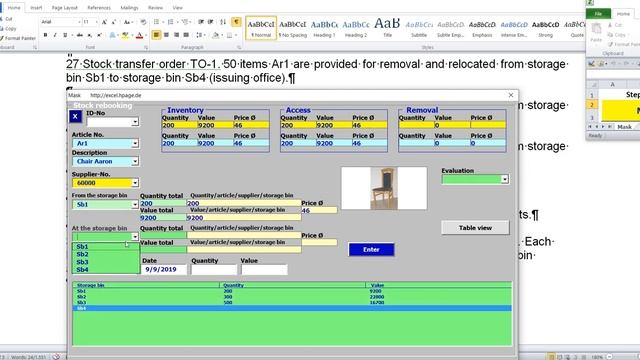
Task: Open the Article No. dropdown showing Ar1
Action: [x=135, y=143]
